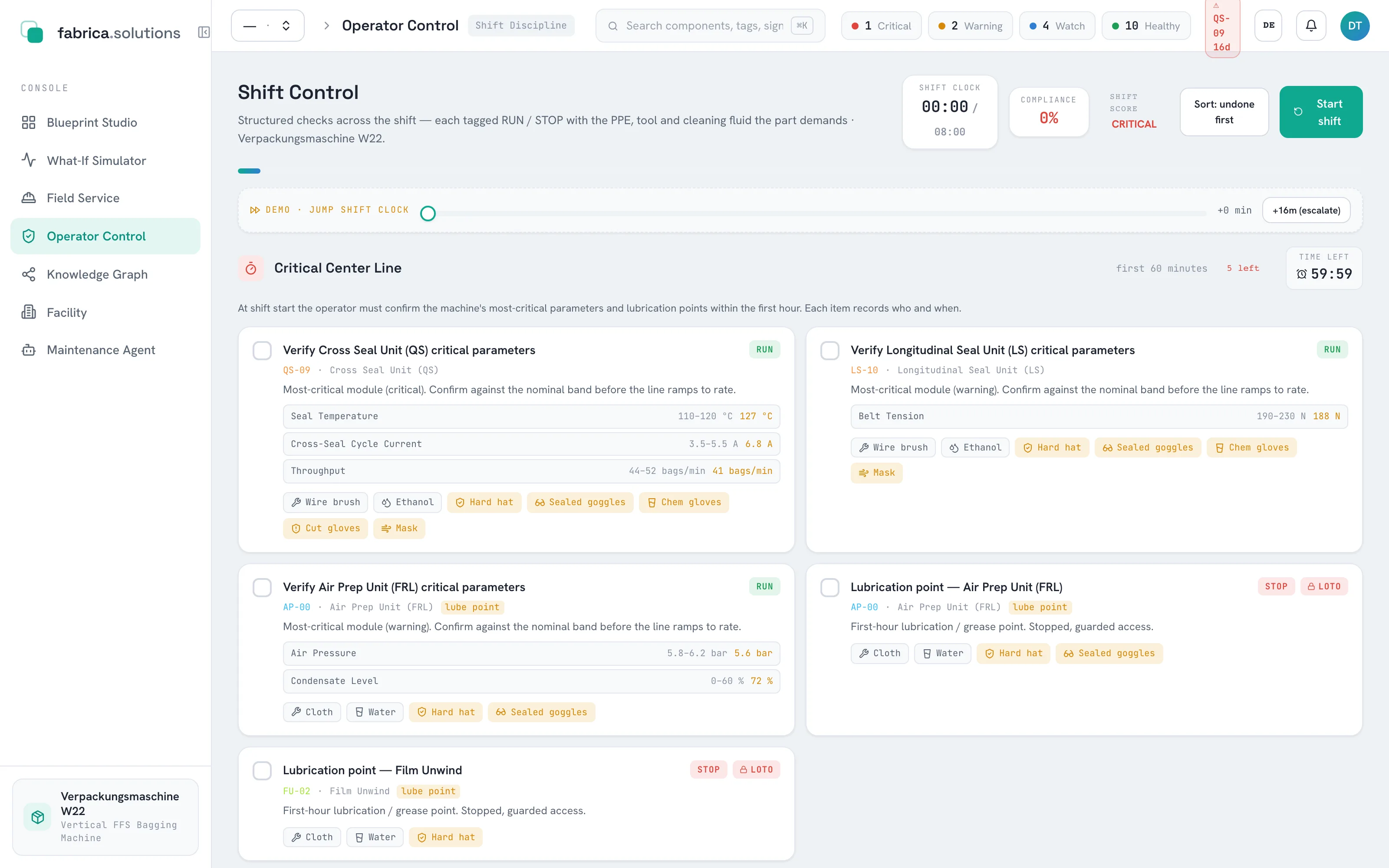Click the search magnifier icon
The image size is (1389, 868).
613,26
